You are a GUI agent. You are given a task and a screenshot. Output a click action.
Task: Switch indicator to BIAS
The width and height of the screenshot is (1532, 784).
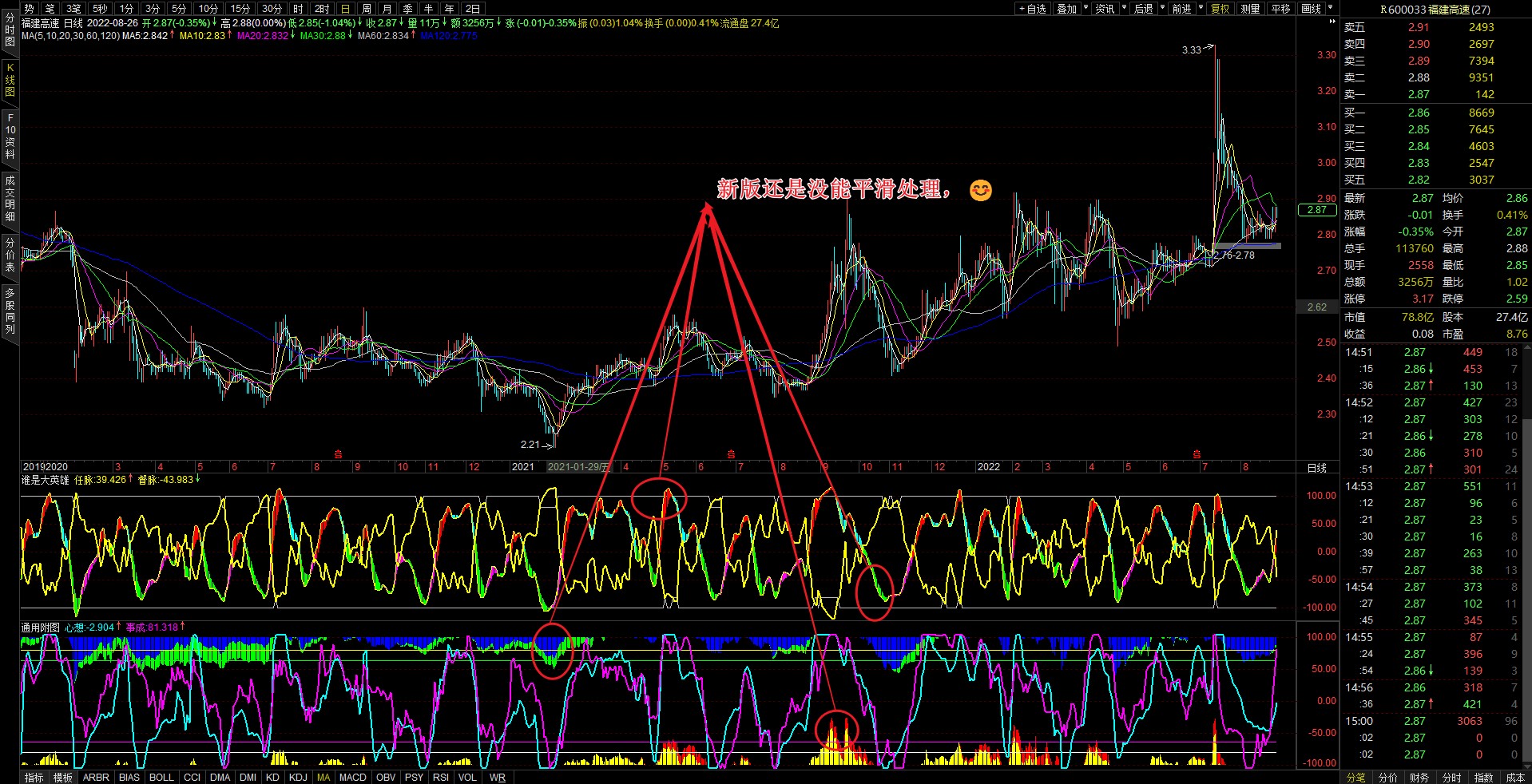(x=129, y=778)
